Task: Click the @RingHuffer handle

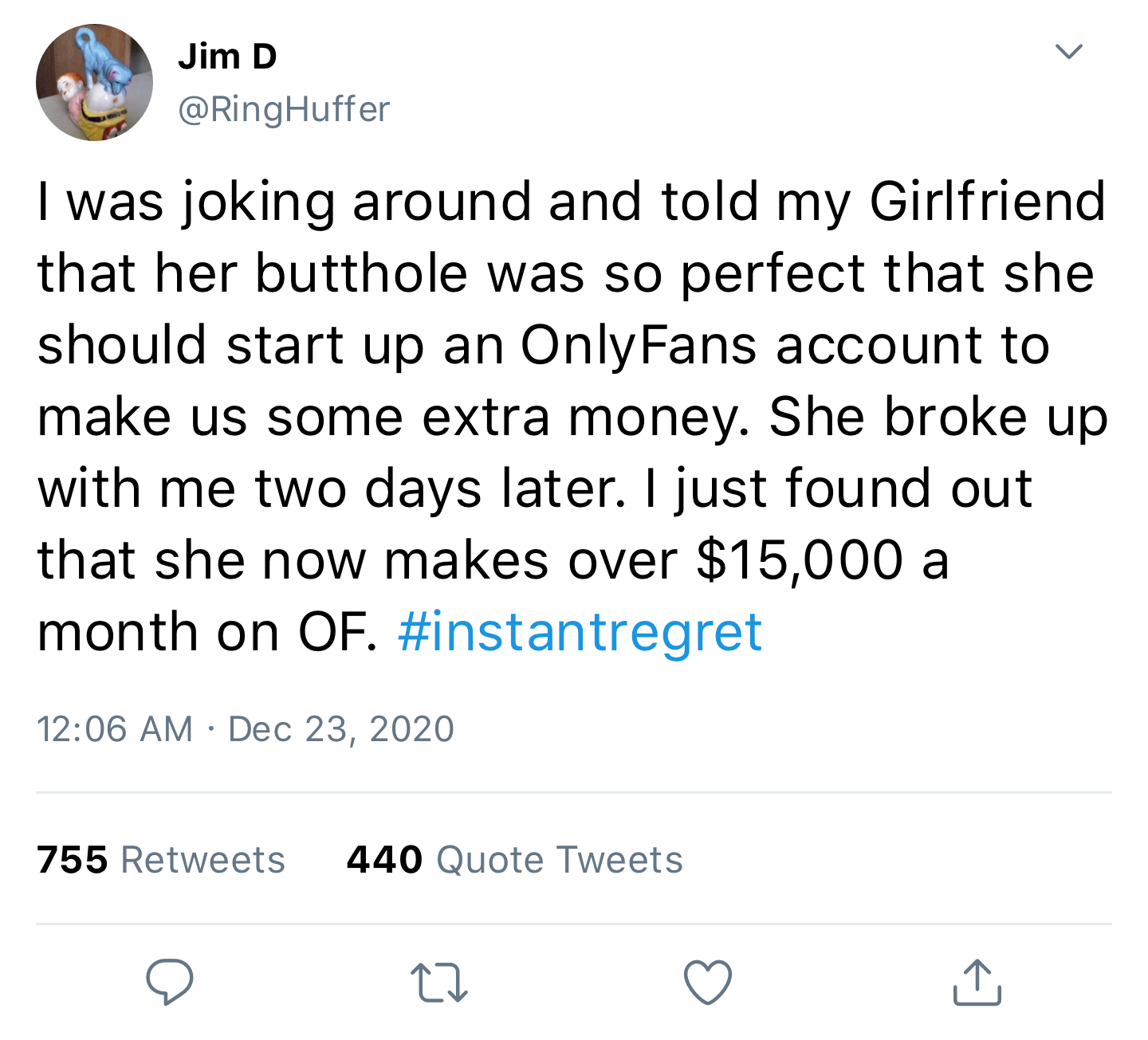Action: (x=284, y=109)
